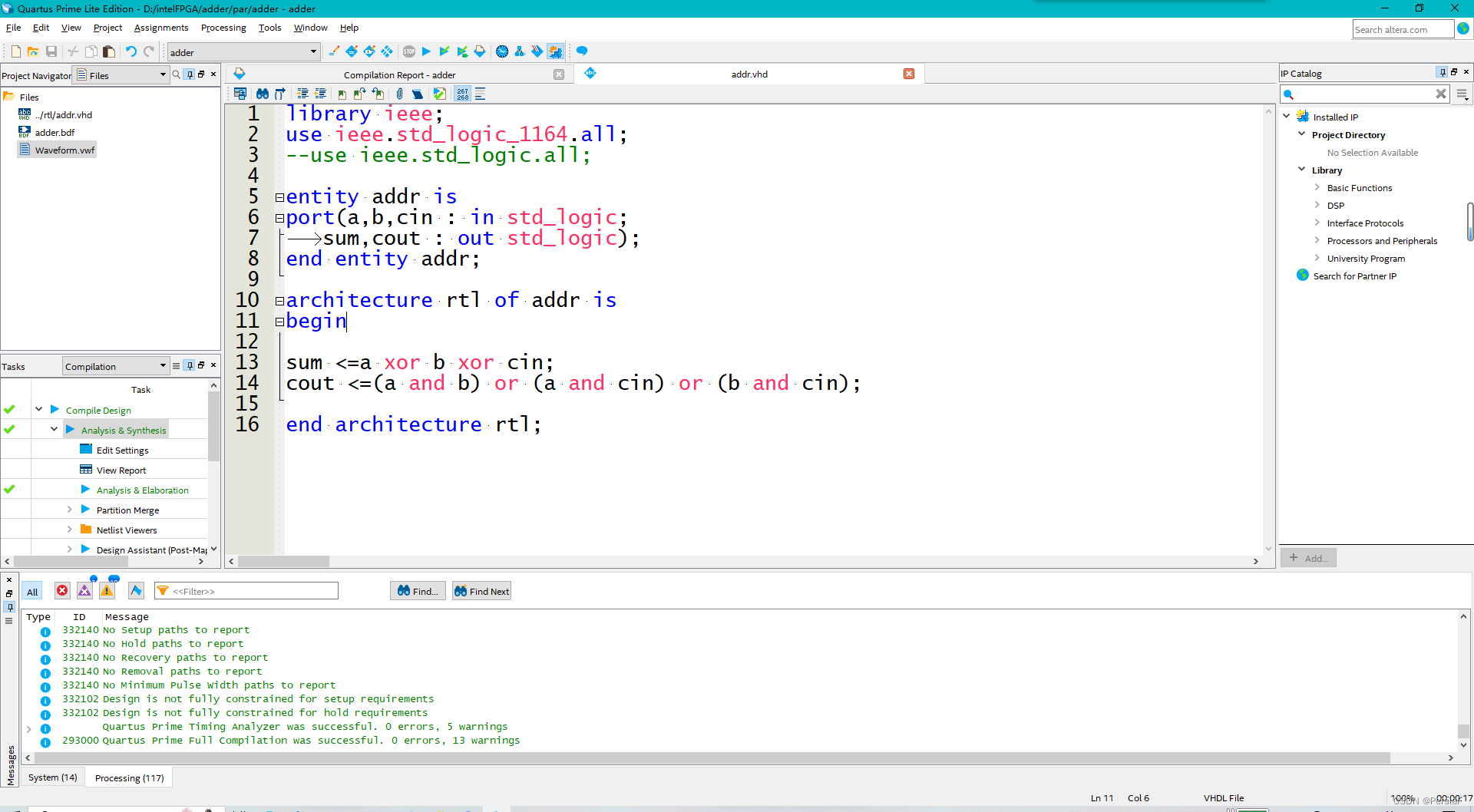Click the Analyze Current File checkmark icon
1474x812 pixels.
[x=440, y=94]
